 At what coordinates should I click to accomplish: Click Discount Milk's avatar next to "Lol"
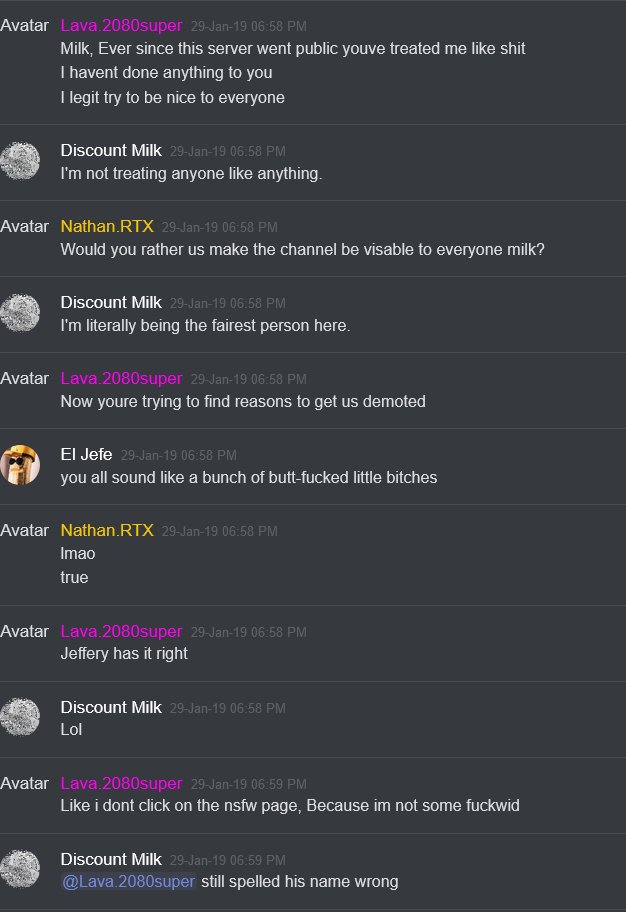pyautogui.click(x=20, y=717)
